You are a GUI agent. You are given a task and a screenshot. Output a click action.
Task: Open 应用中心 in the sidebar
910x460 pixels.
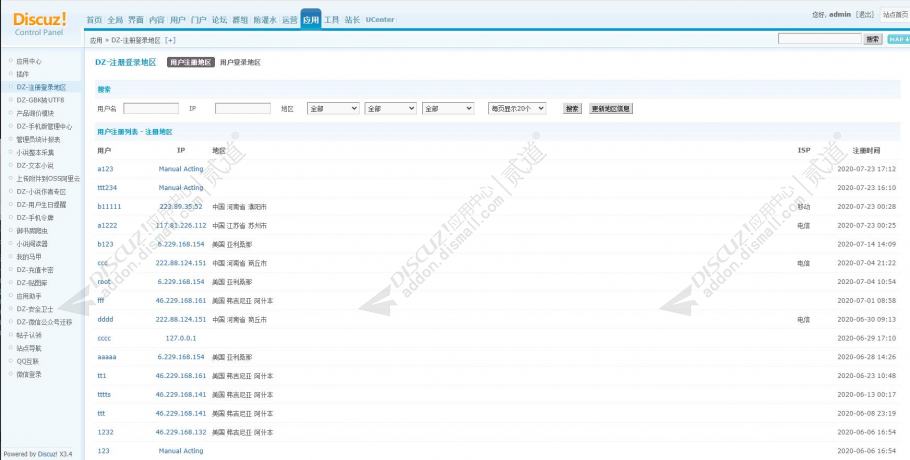pos(28,61)
